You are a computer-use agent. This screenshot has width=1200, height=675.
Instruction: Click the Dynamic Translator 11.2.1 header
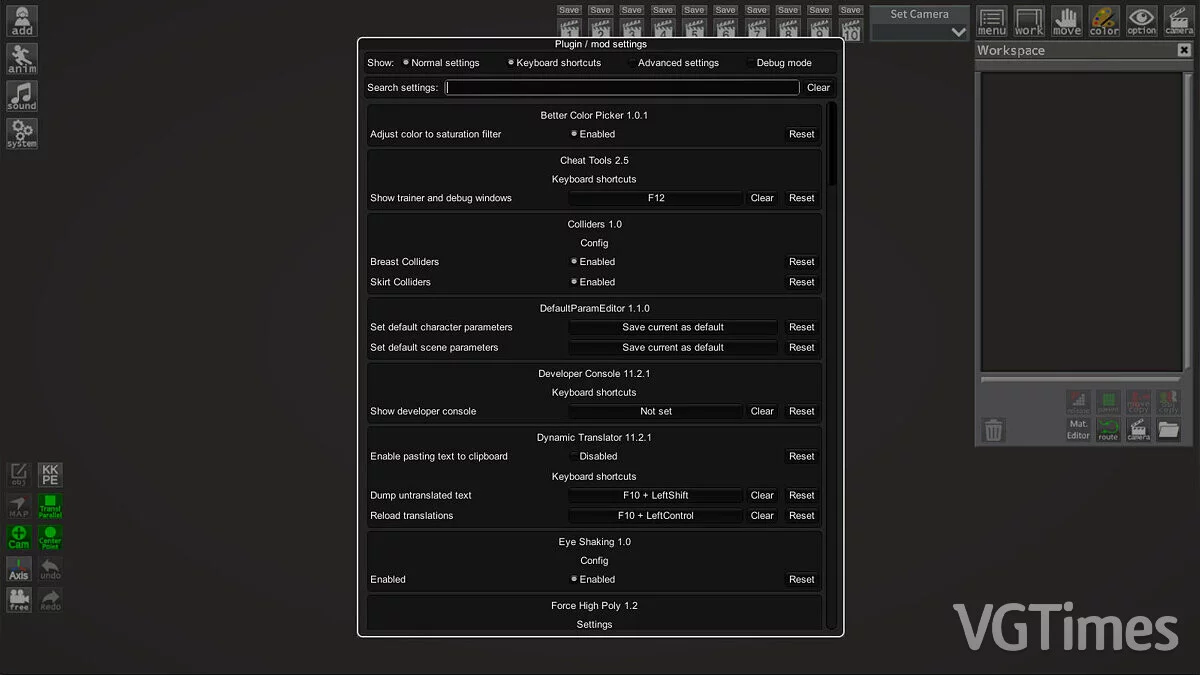click(594, 437)
